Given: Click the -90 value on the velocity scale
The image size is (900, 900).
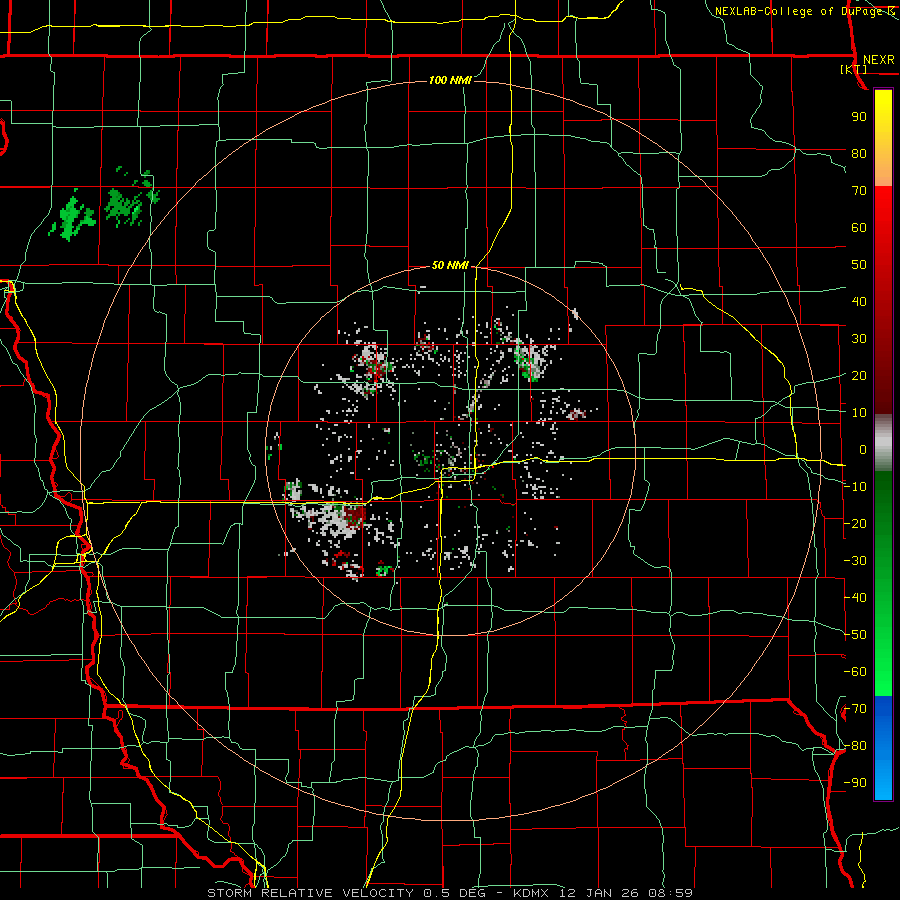Looking at the screenshot, I should tap(855, 783).
